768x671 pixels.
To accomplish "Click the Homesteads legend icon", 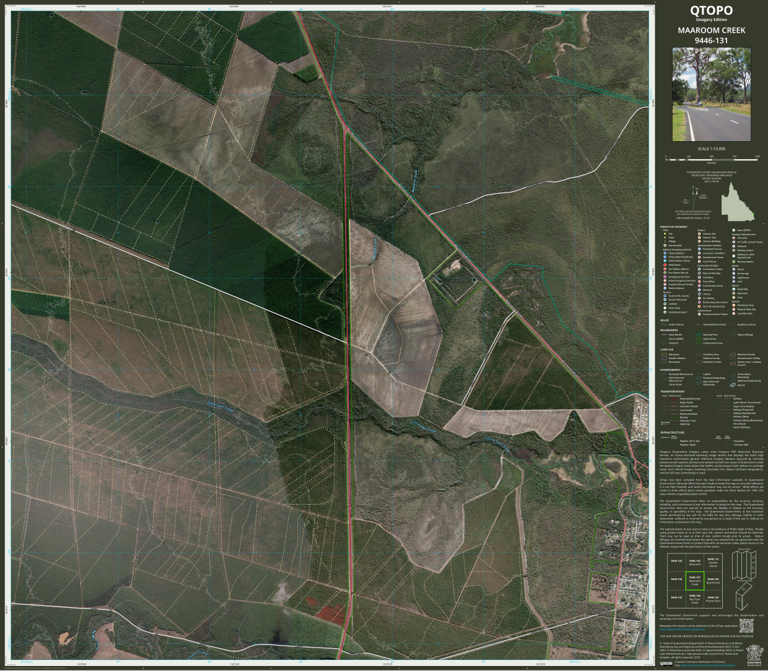I will coord(665,245).
